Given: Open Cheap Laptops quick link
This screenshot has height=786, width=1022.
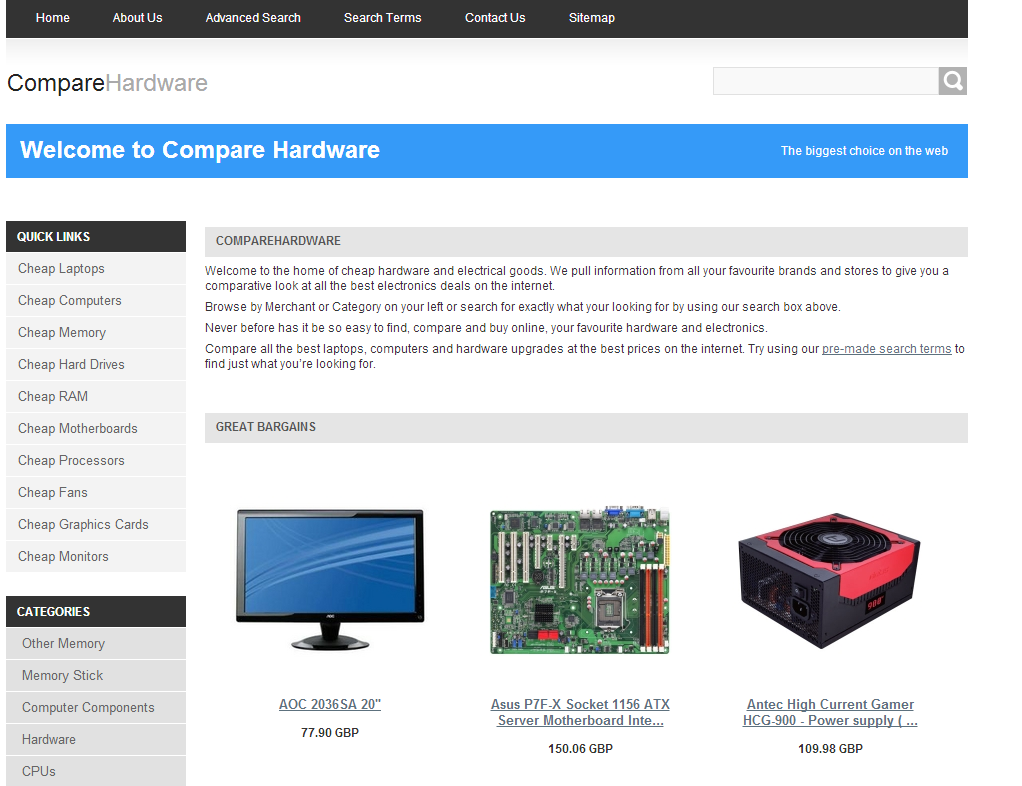Looking at the screenshot, I should point(96,269).
